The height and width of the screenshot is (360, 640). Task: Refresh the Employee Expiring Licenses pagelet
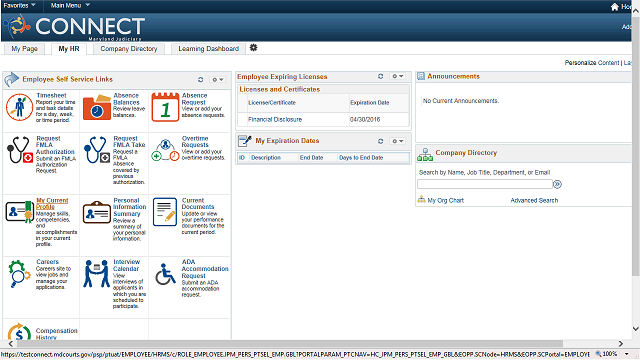380,76
